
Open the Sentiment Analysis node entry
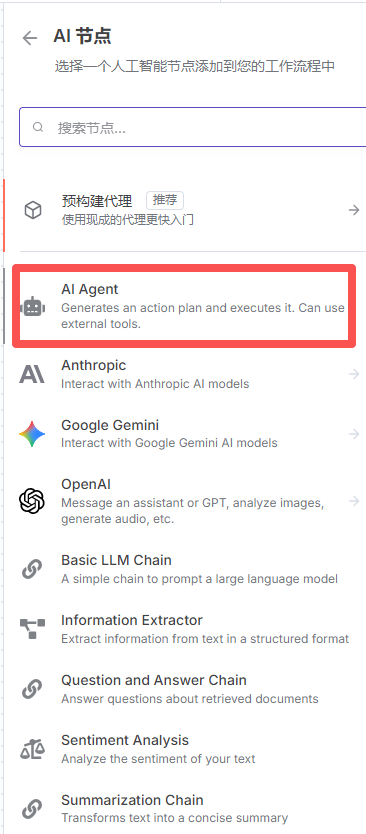pos(184,748)
